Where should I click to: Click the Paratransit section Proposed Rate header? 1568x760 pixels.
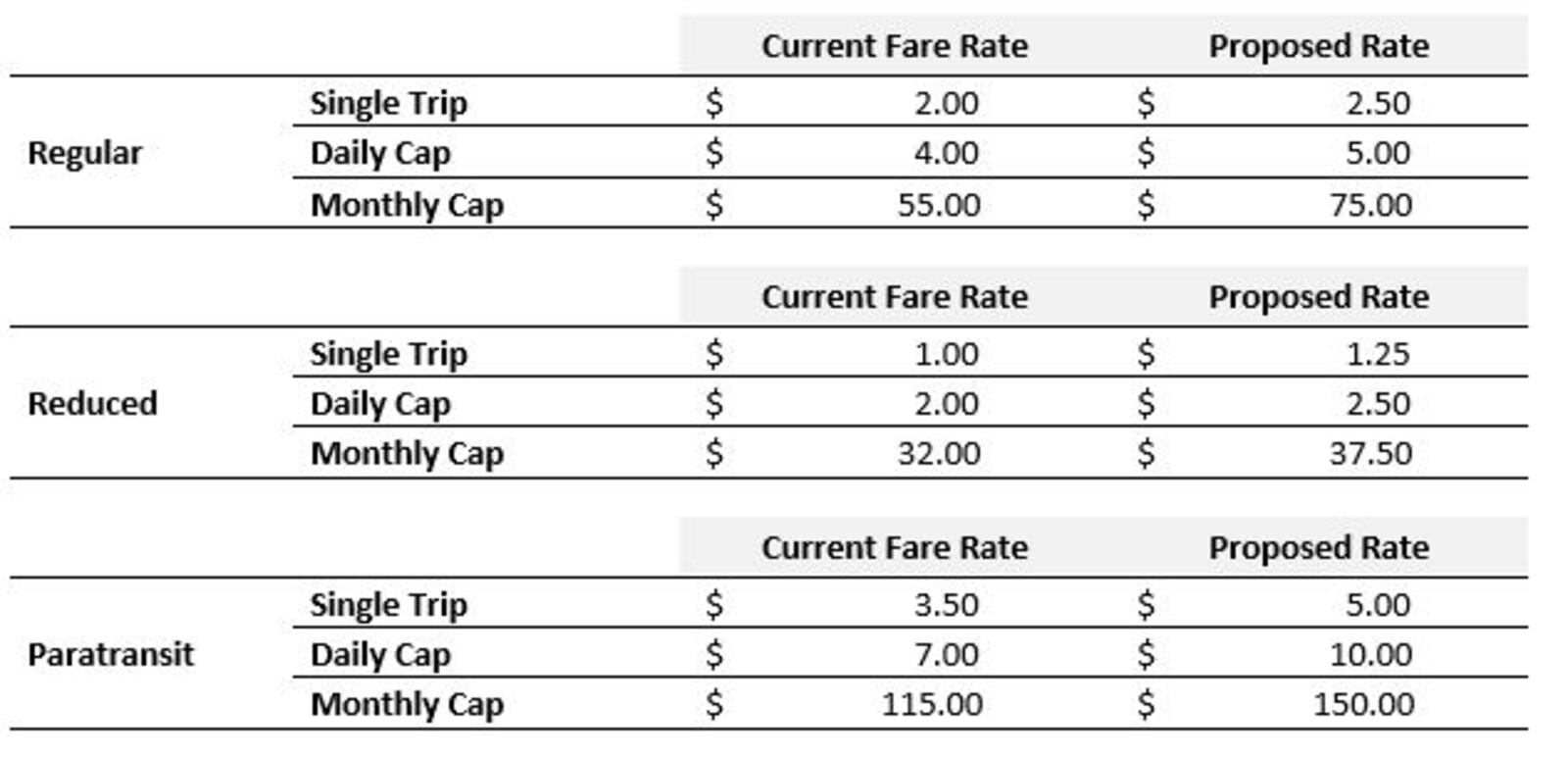tap(1318, 547)
